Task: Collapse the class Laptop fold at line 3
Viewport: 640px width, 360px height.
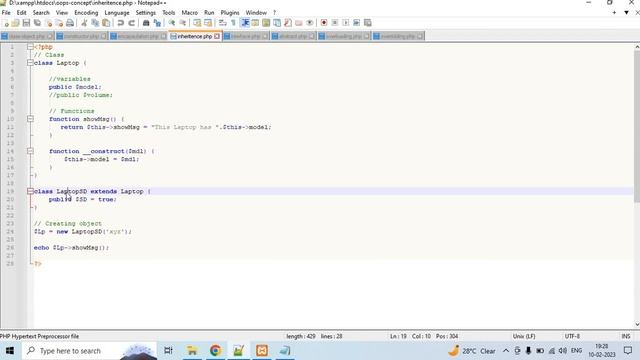Action: click(30, 63)
